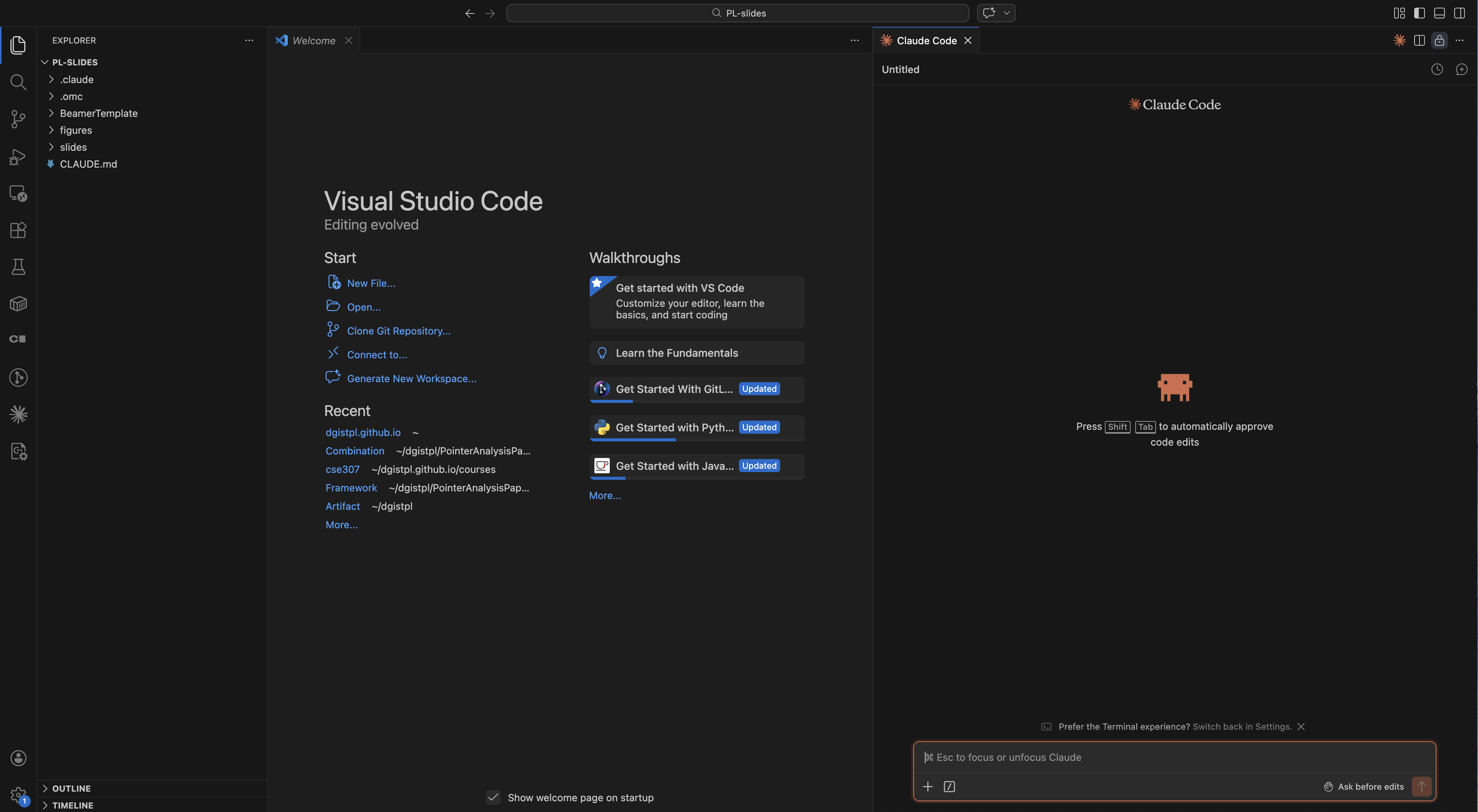The height and width of the screenshot is (812, 1478).
Task: Open the Extensions view
Action: 18,230
